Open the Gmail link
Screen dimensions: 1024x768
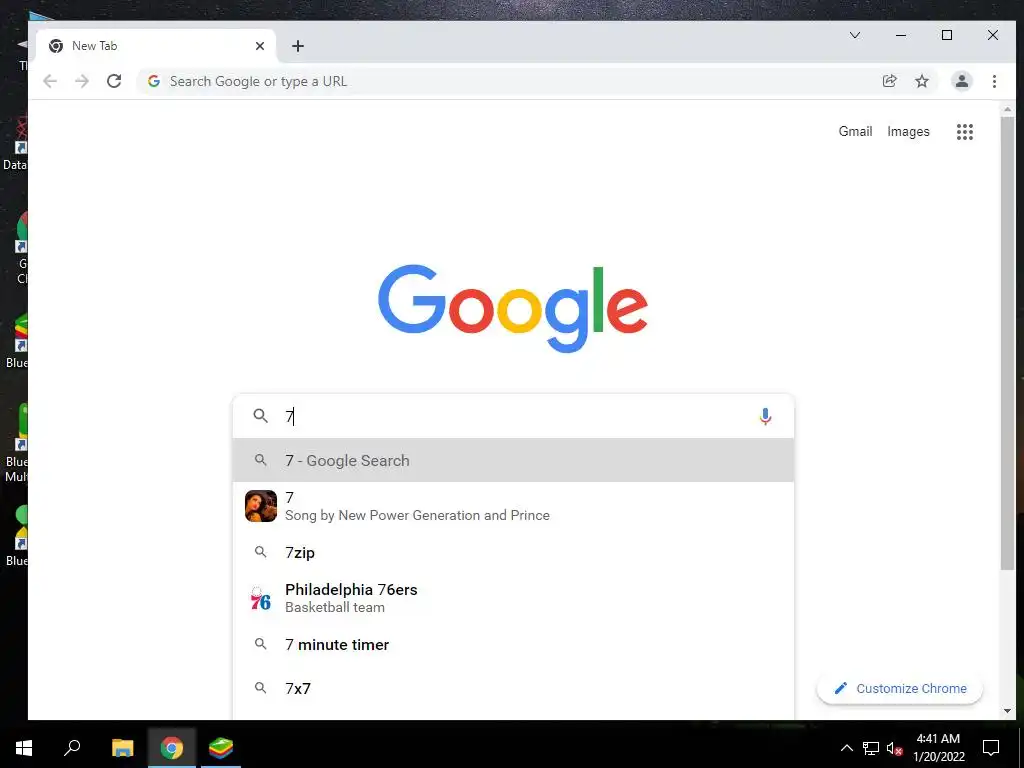pos(855,131)
